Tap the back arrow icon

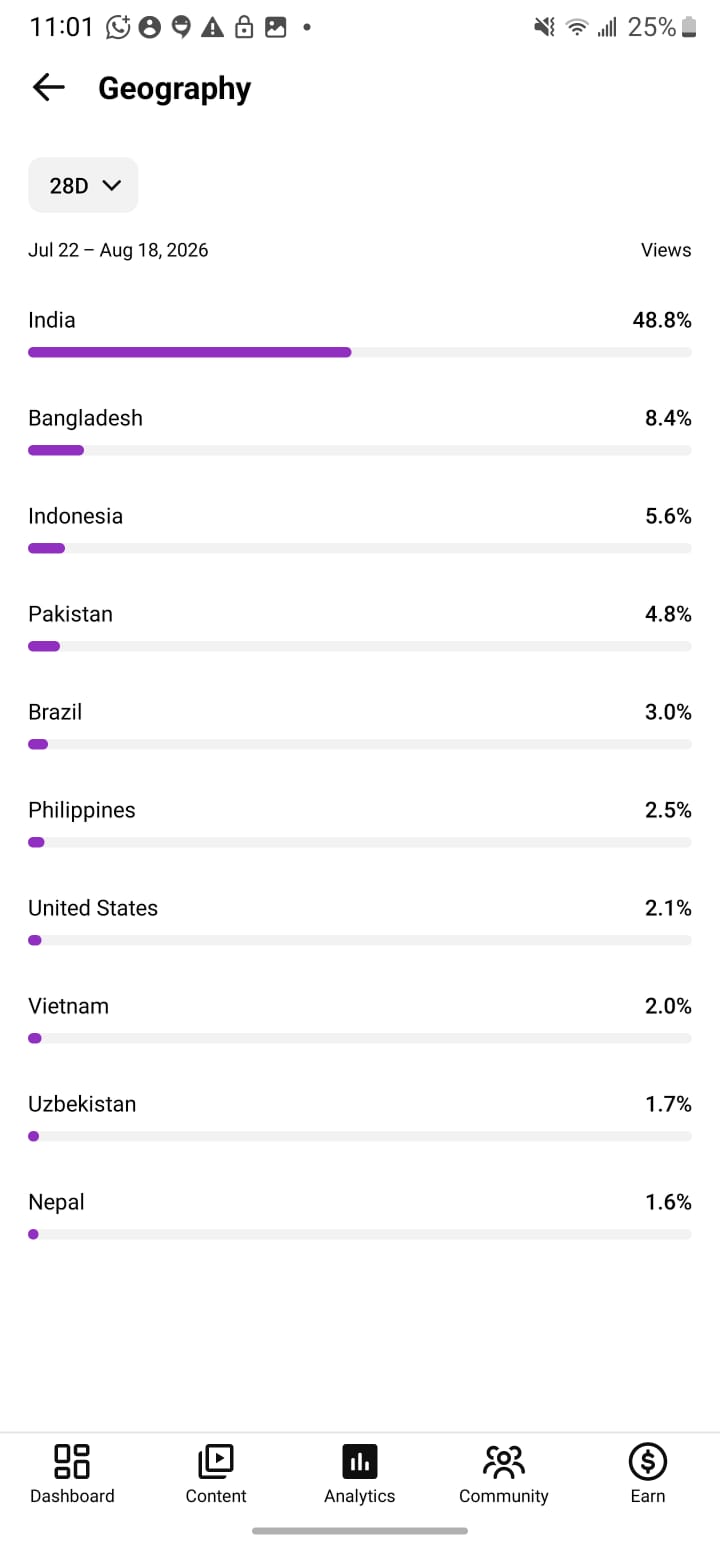[x=48, y=88]
